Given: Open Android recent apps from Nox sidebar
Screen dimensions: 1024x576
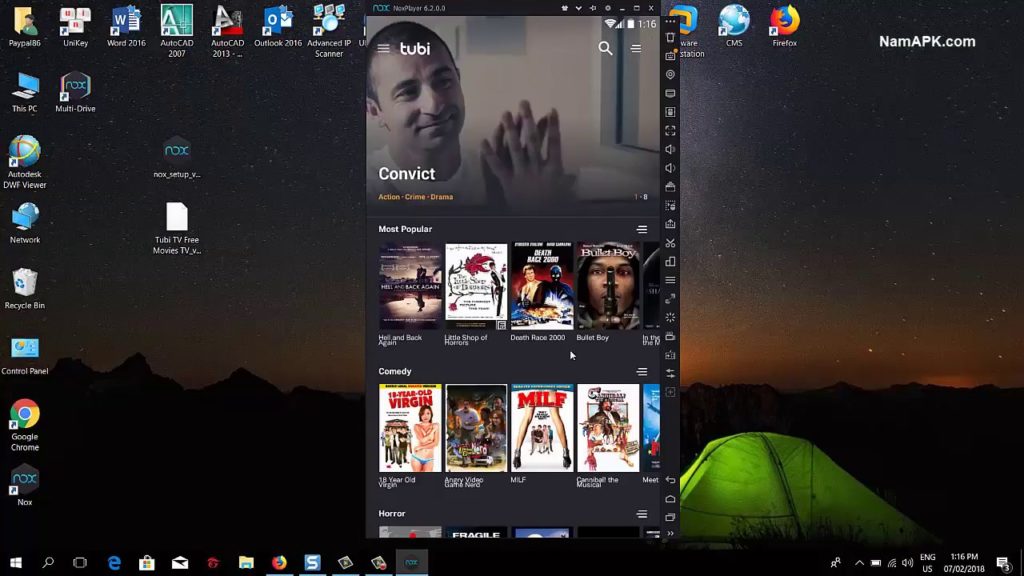Looking at the screenshot, I should [670, 517].
